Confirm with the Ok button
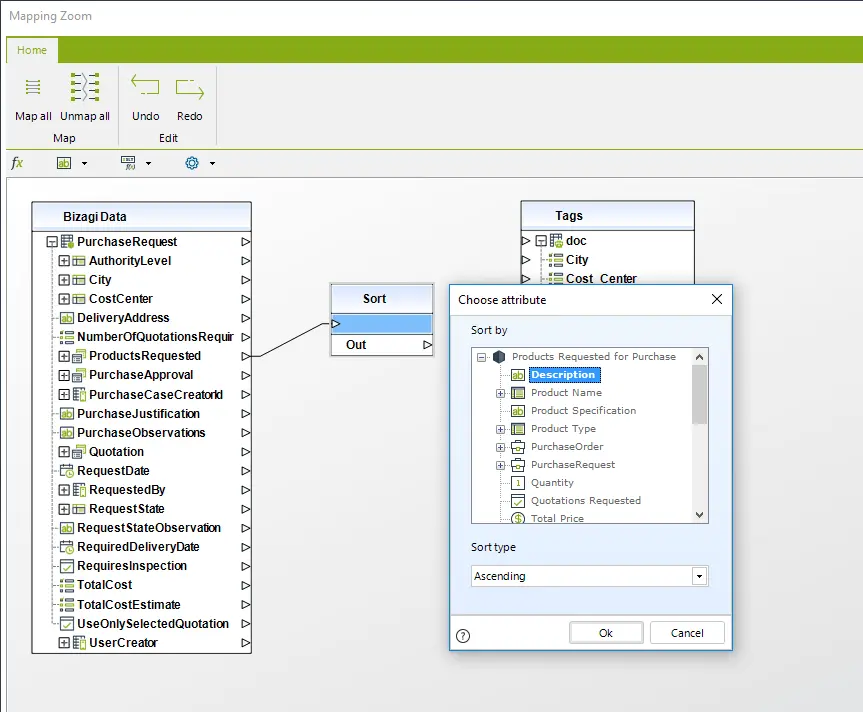This screenshot has width=863, height=712. (606, 633)
